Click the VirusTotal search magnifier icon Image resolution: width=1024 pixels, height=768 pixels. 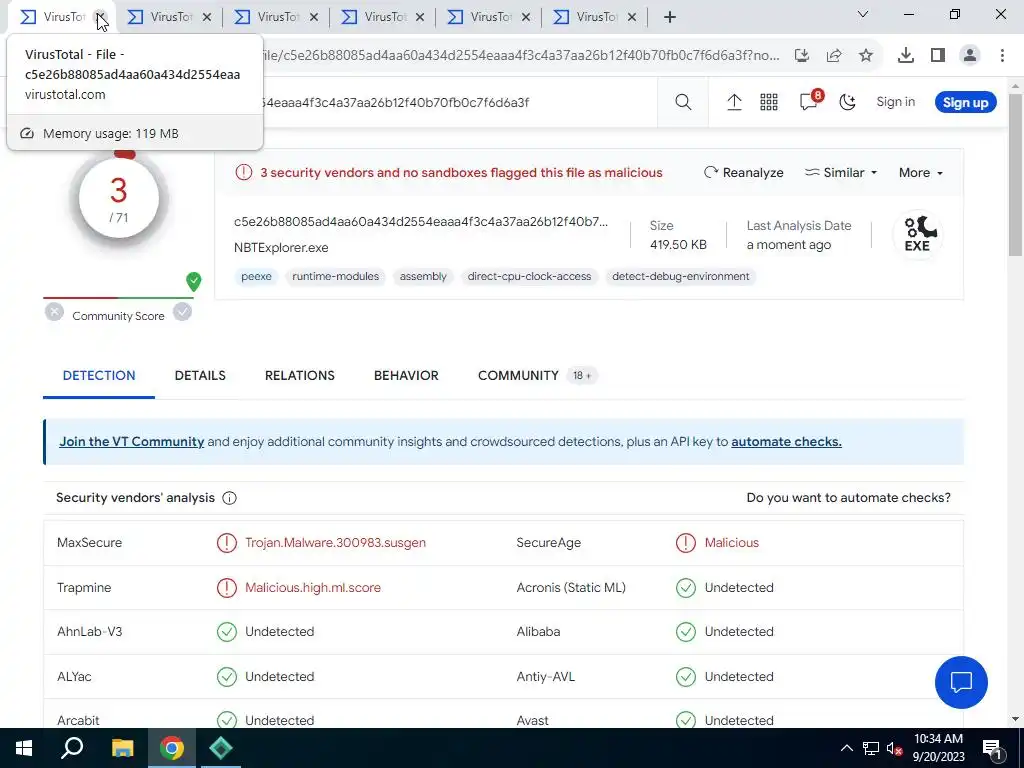tap(683, 102)
